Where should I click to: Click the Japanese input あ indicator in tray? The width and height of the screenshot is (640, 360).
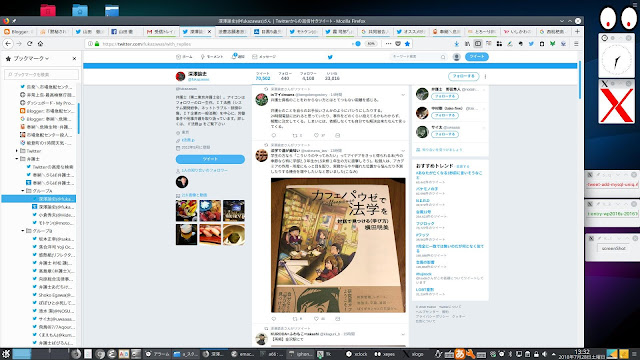click(x=459, y=354)
